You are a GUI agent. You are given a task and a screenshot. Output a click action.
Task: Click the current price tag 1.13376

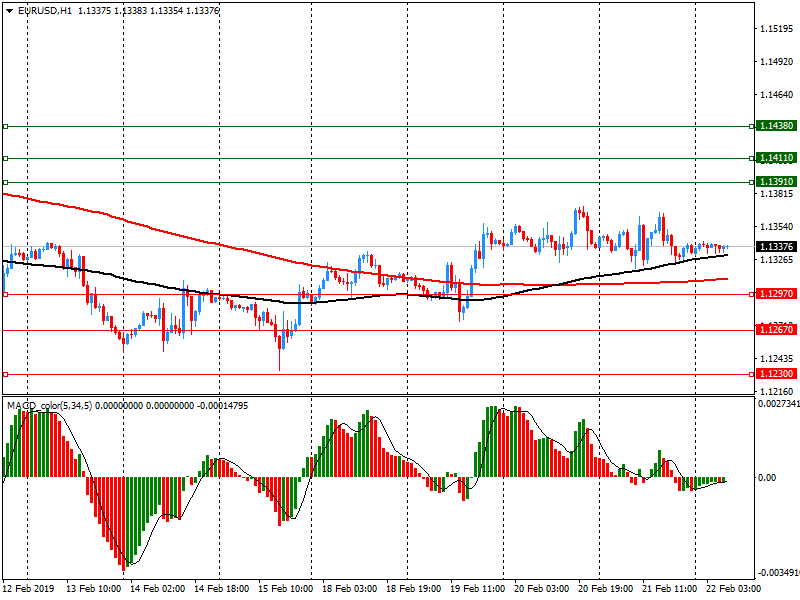point(776,247)
